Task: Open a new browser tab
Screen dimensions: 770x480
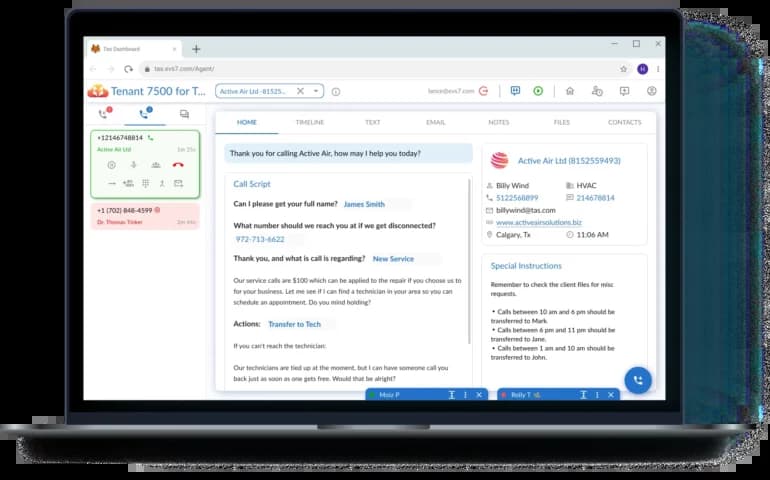Action: (x=196, y=49)
